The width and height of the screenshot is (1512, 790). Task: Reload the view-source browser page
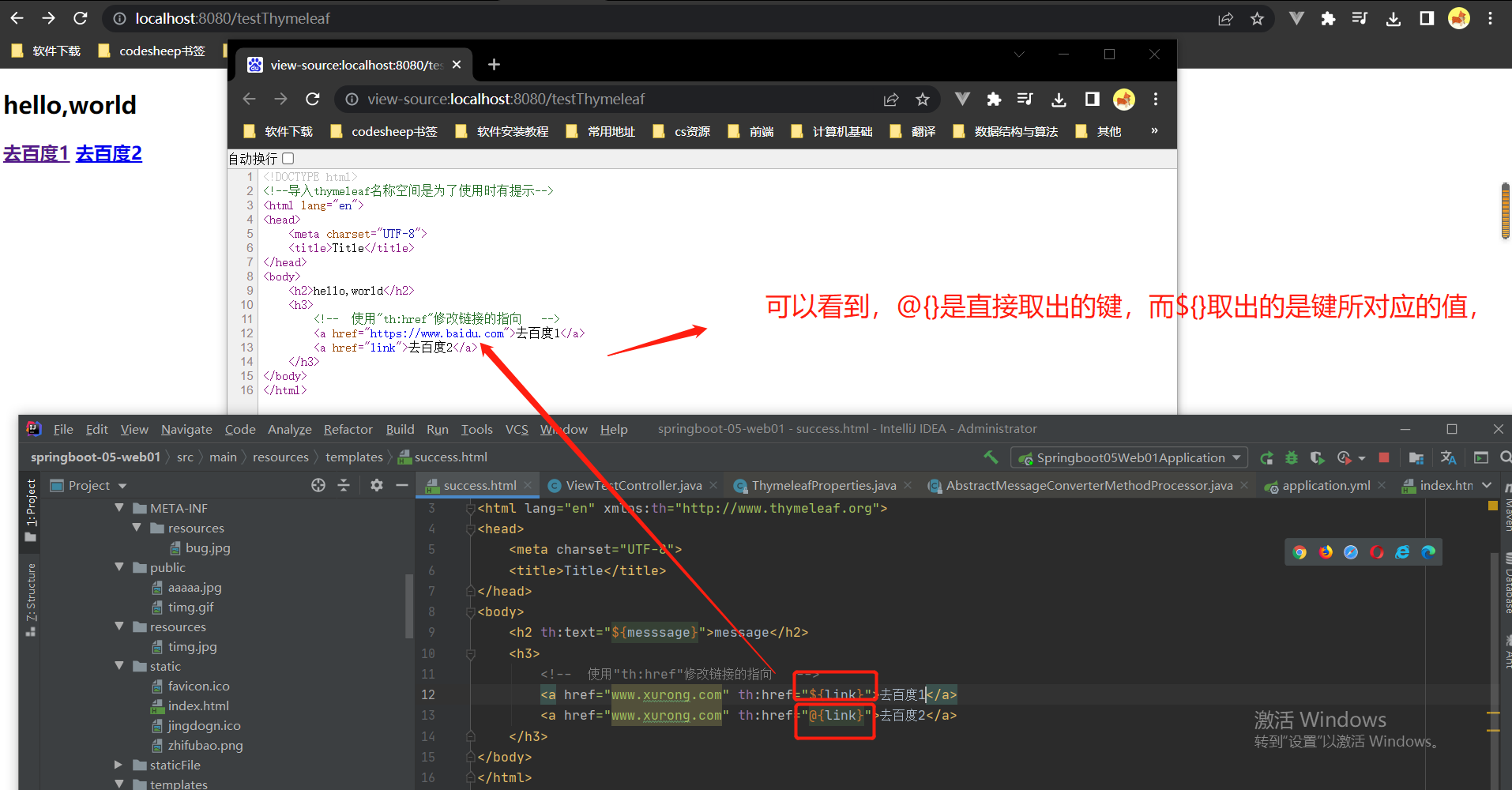click(313, 99)
